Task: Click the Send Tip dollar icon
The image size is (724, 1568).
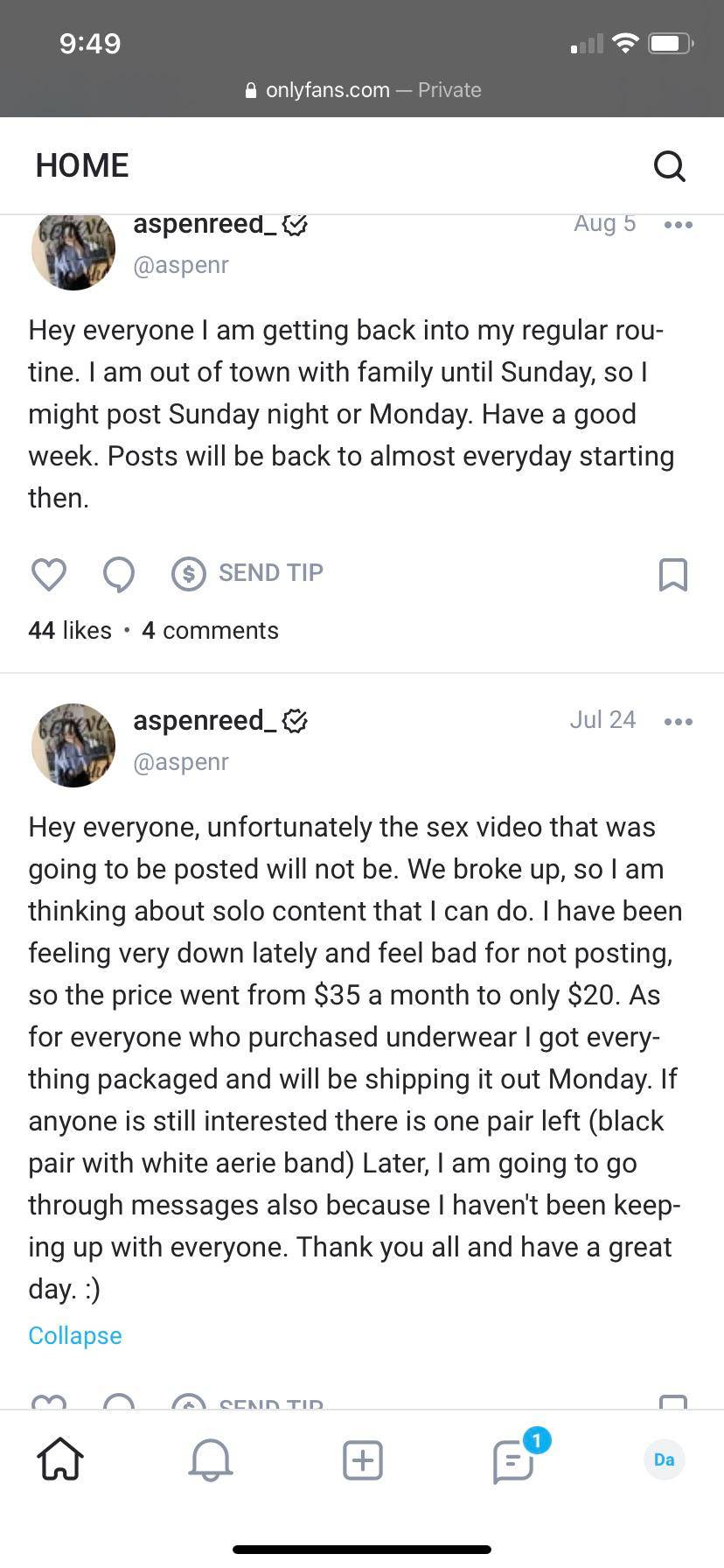Action: pos(189,574)
